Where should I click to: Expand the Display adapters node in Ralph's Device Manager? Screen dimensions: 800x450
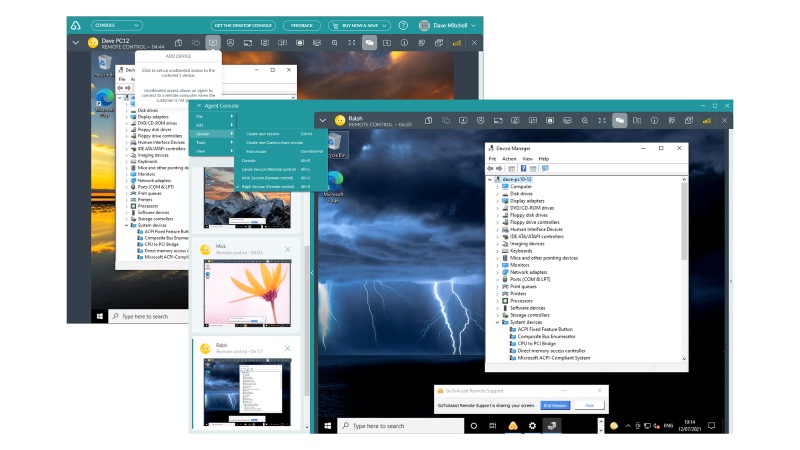point(497,201)
